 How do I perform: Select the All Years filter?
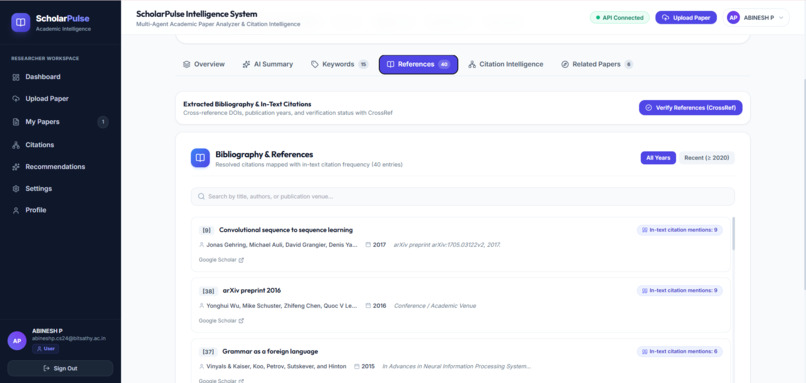point(658,158)
